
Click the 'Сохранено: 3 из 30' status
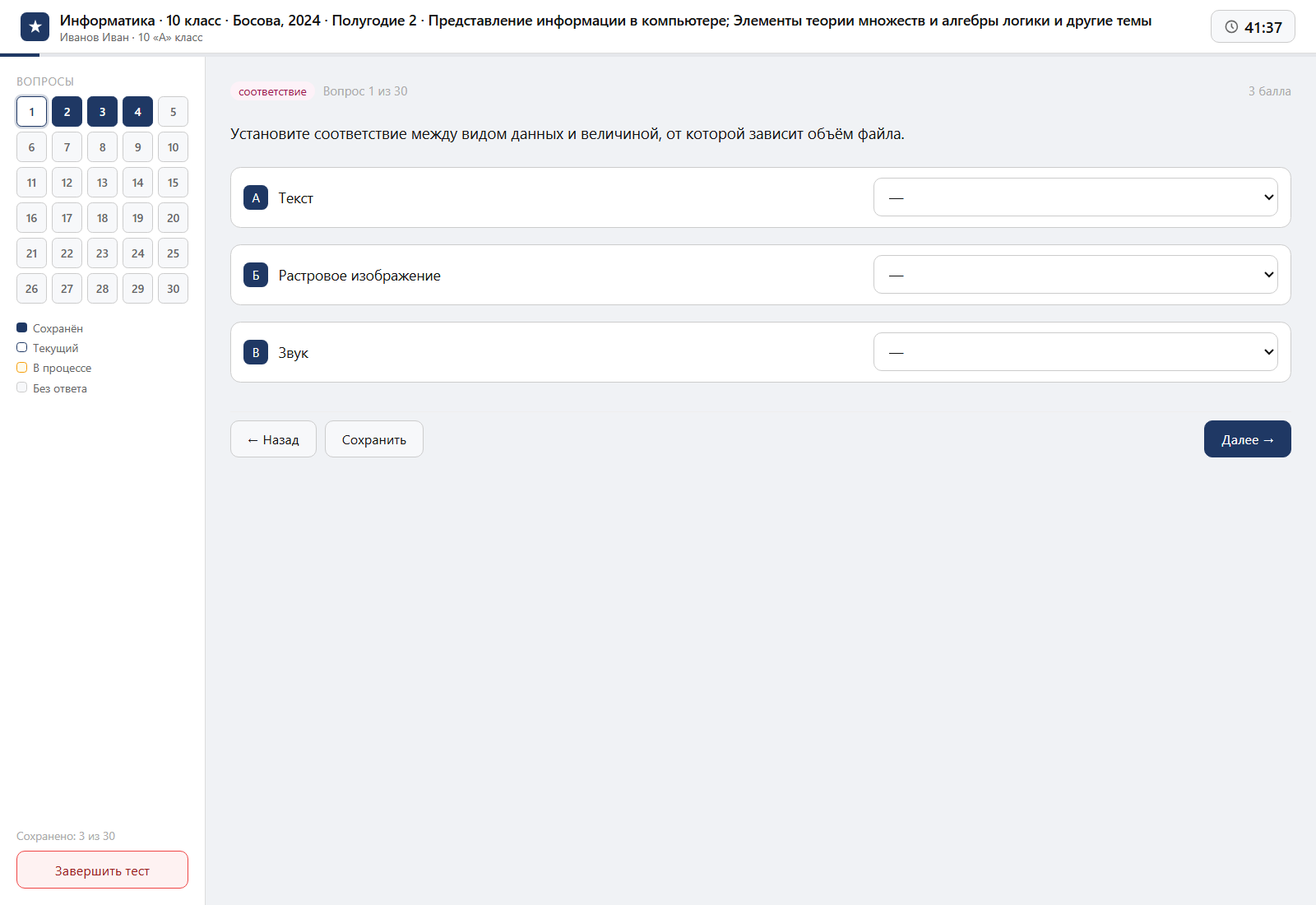pos(66,836)
